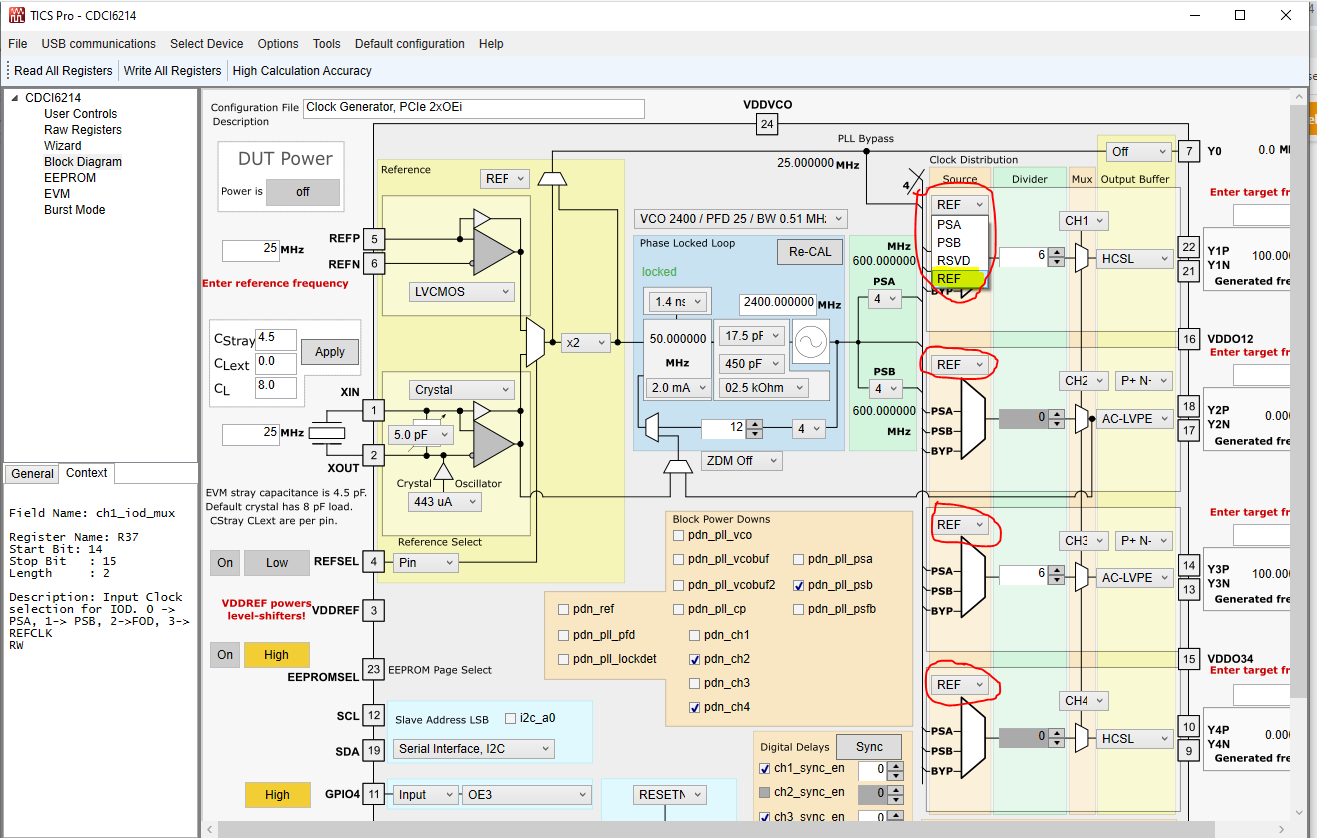This screenshot has width=1317, height=838.
Task: Click the Configuration File Description field
Action: click(474, 108)
